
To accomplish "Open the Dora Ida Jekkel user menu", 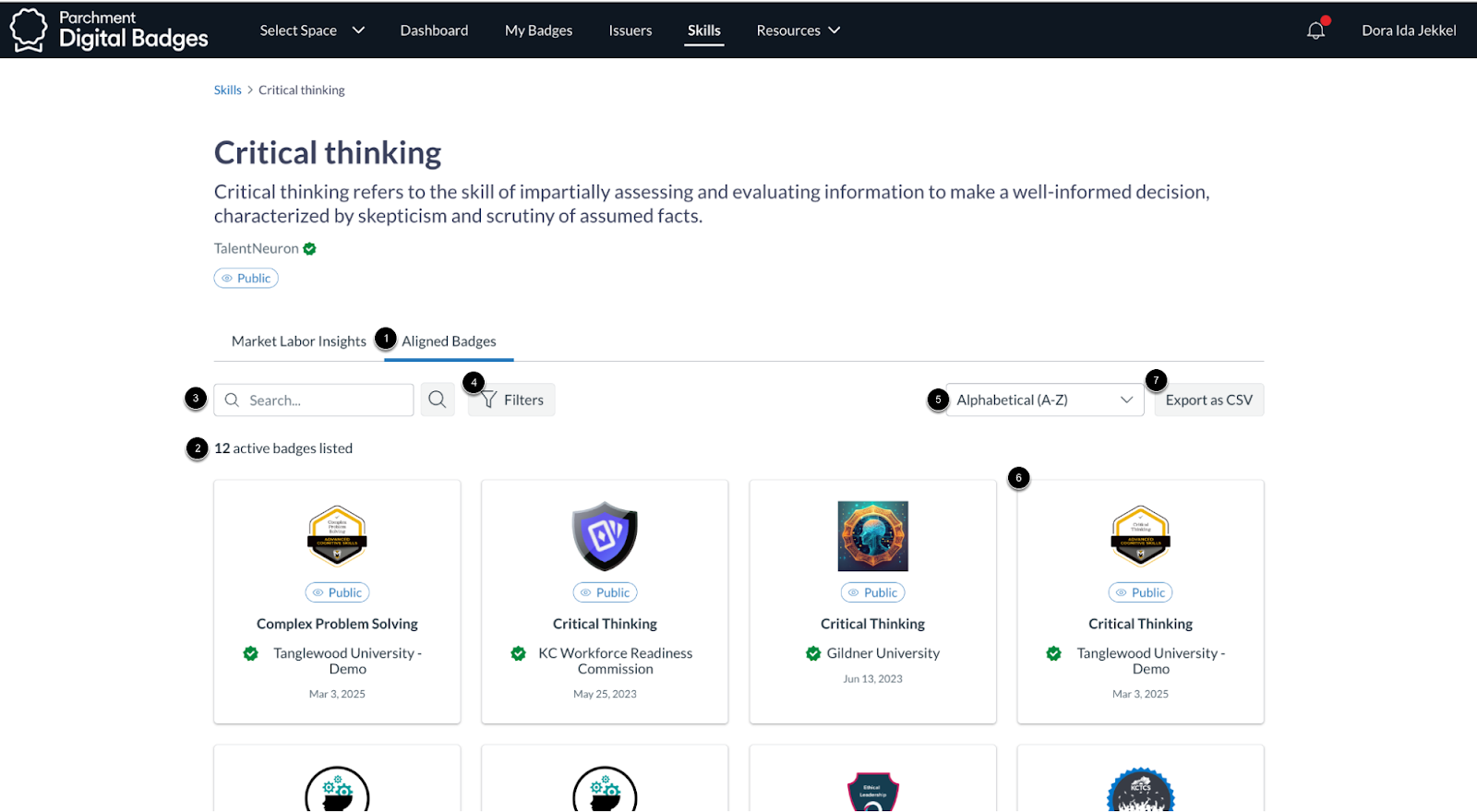I will coord(1409,30).
